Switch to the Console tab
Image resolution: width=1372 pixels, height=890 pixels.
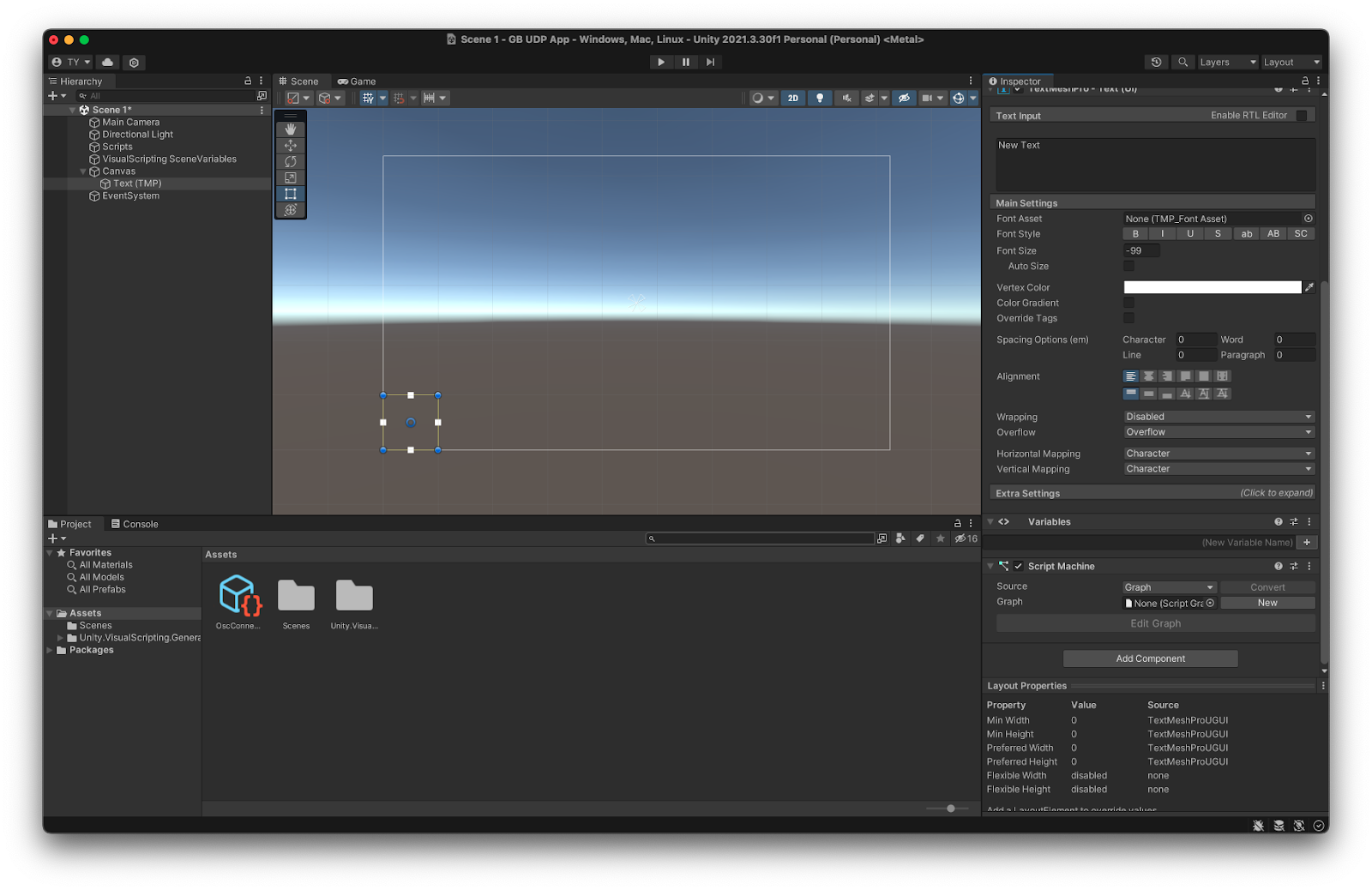[x=135, y=524]
